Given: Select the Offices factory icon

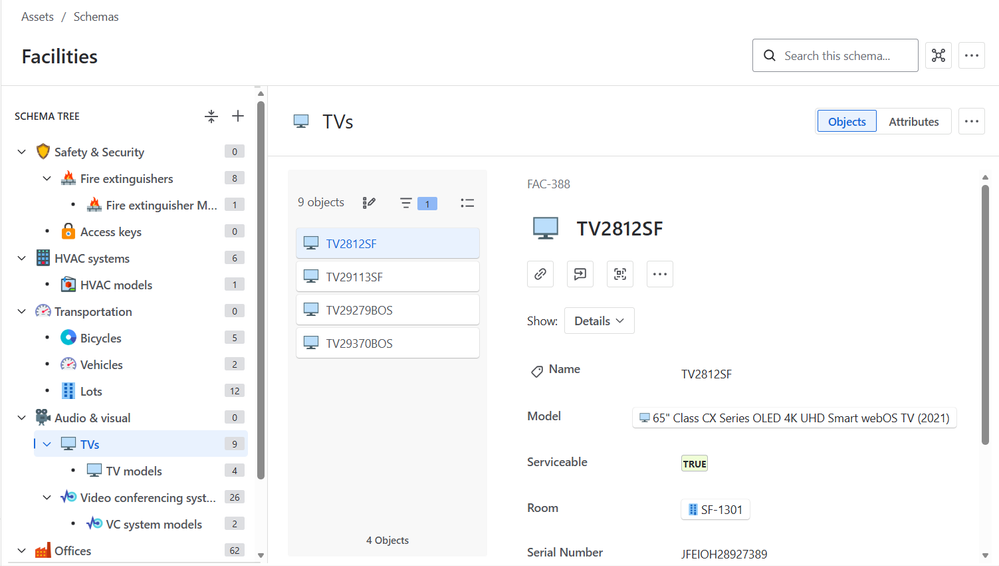Looking at the screenshot, I should 43,551.
